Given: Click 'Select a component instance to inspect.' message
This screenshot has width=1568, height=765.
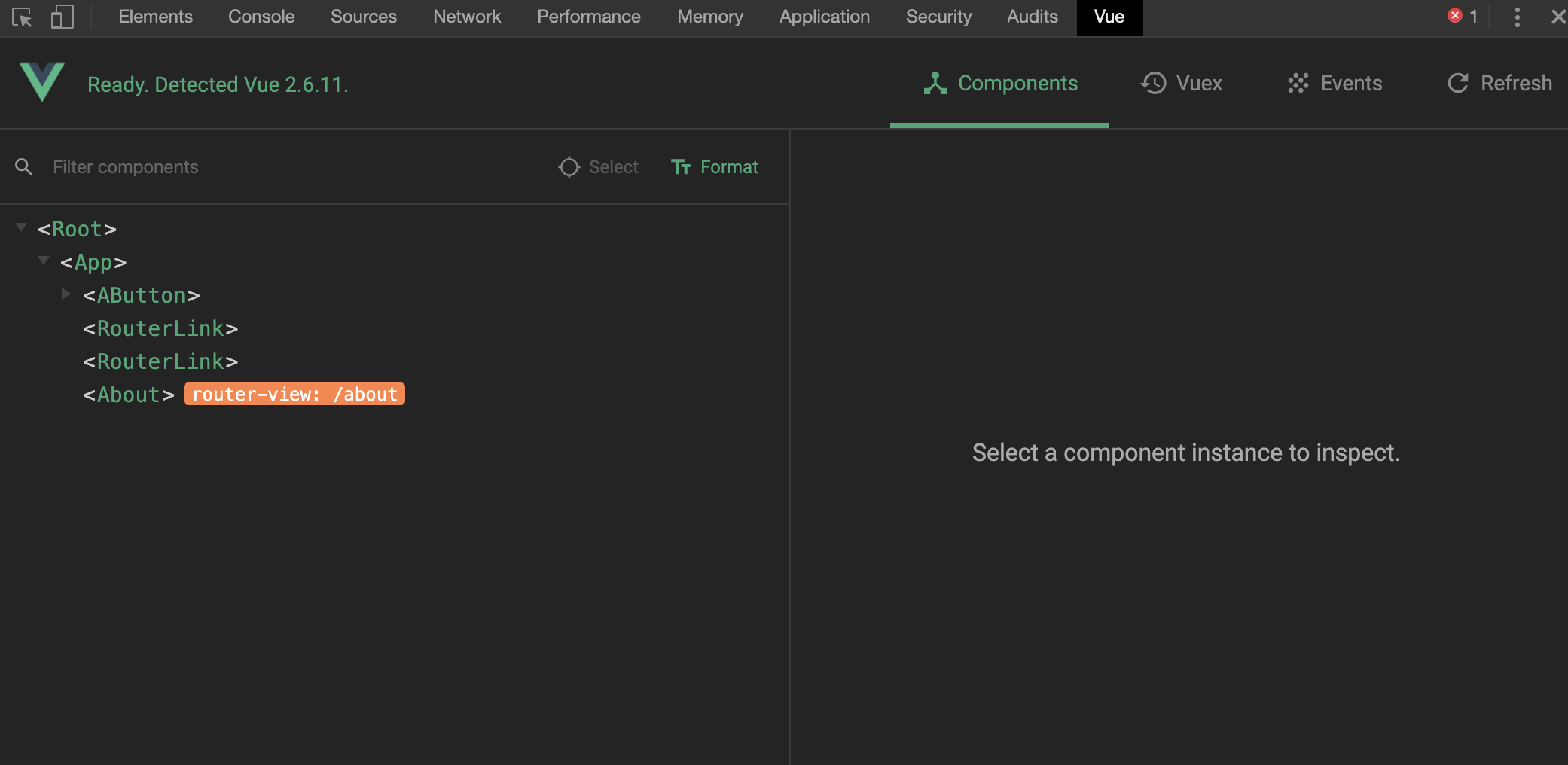Looking at the screenshot, I should (x=1185, y=453).
